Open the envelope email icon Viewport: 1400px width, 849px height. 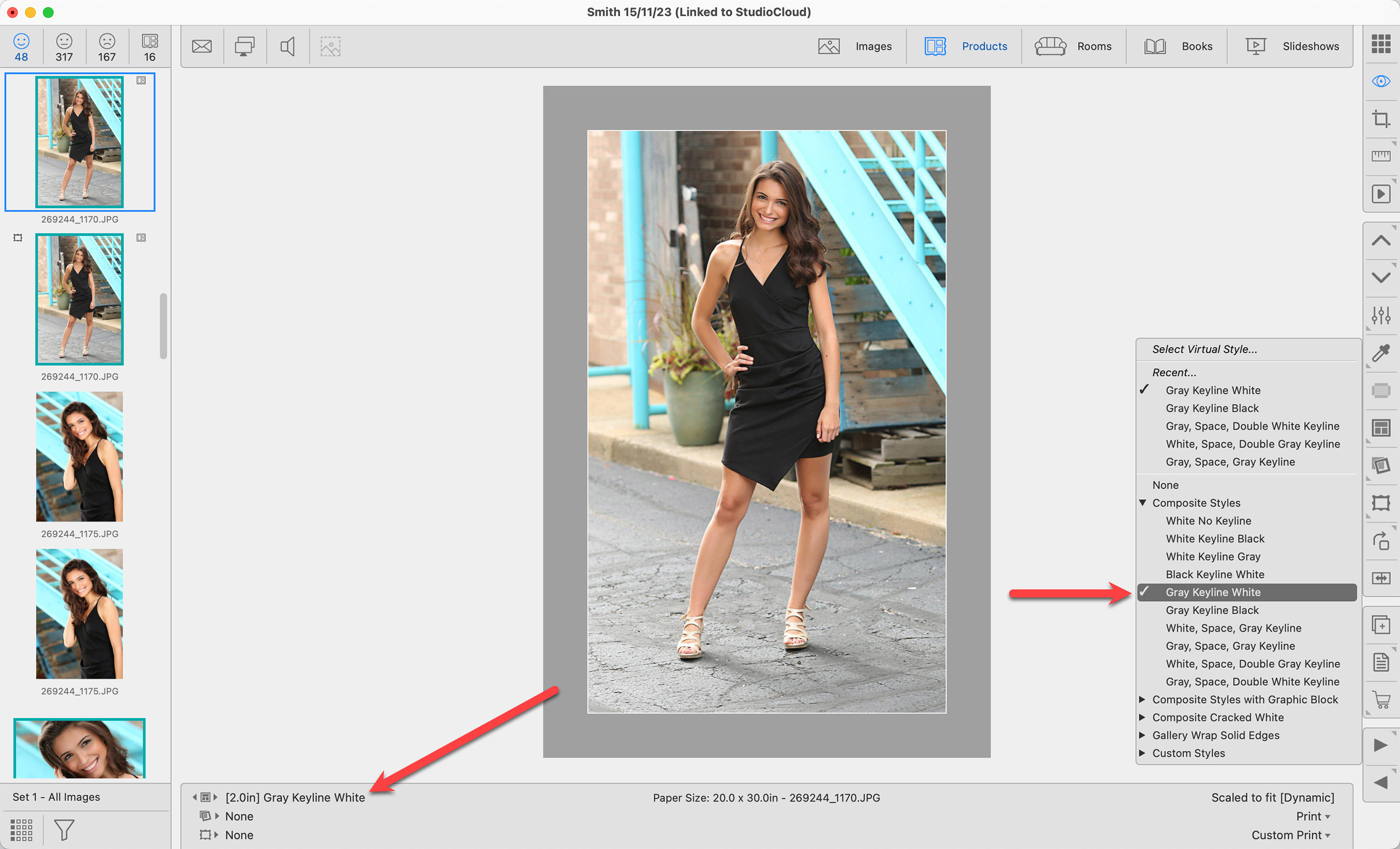[202, 47]
